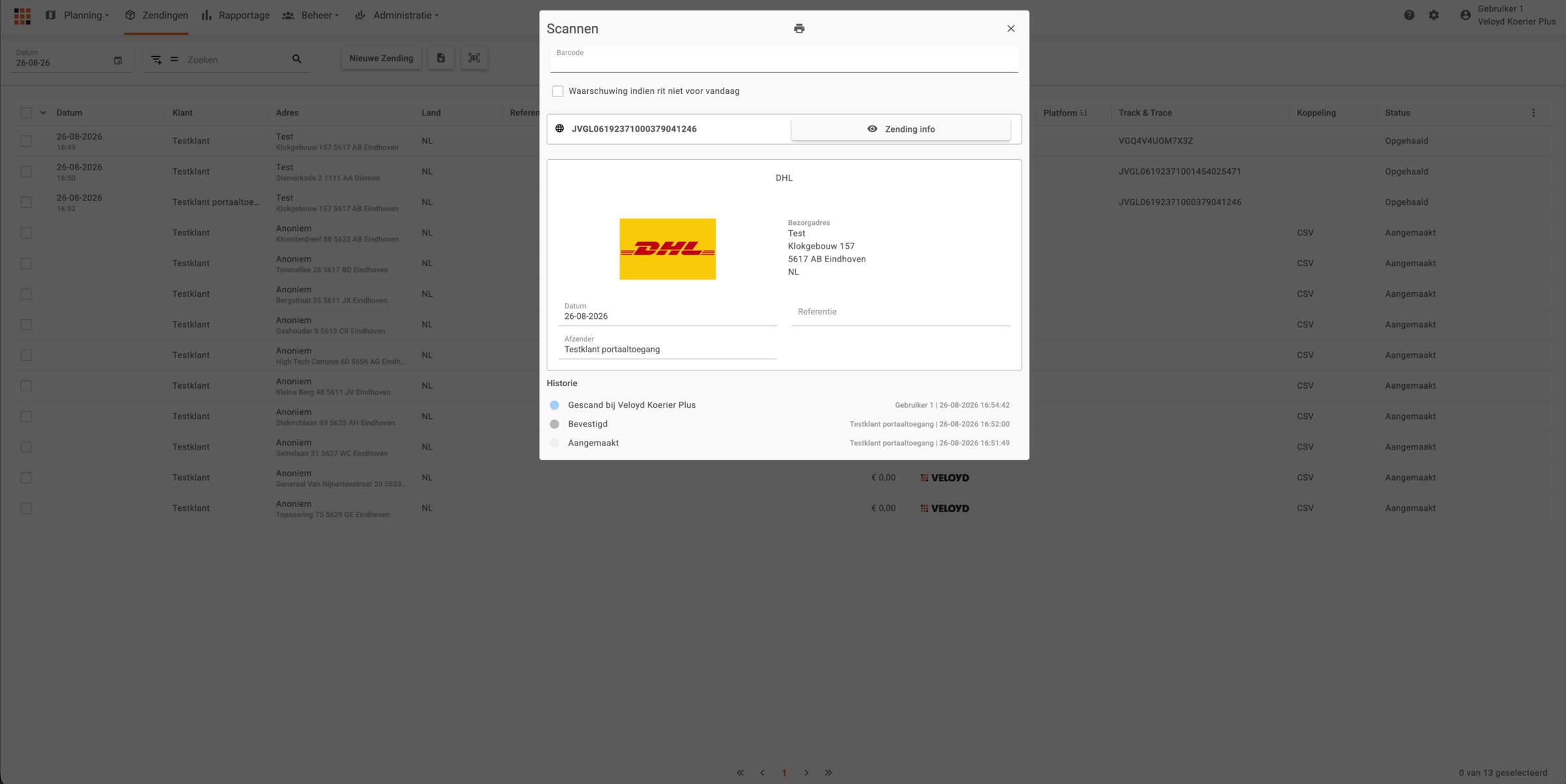Click the Zoeken search field
Image resolution: width=1566 pixels, height=784 pixels.
click(x=235, y=59)
